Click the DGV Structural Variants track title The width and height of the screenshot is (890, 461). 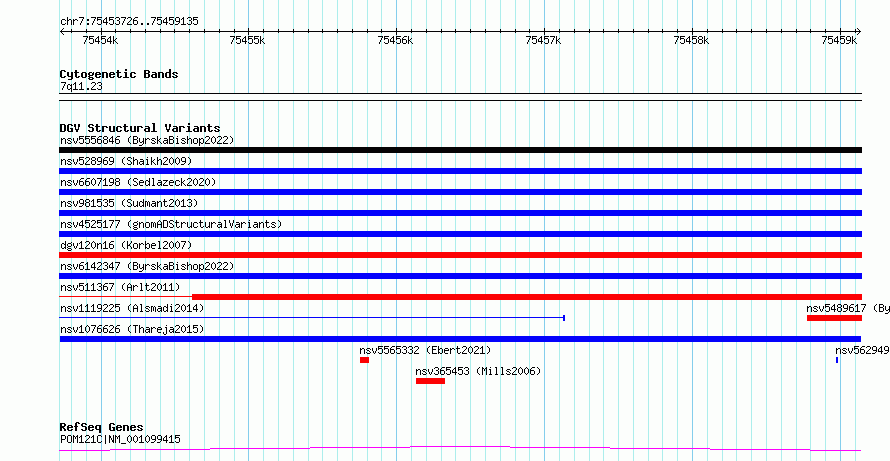point(140,128)
